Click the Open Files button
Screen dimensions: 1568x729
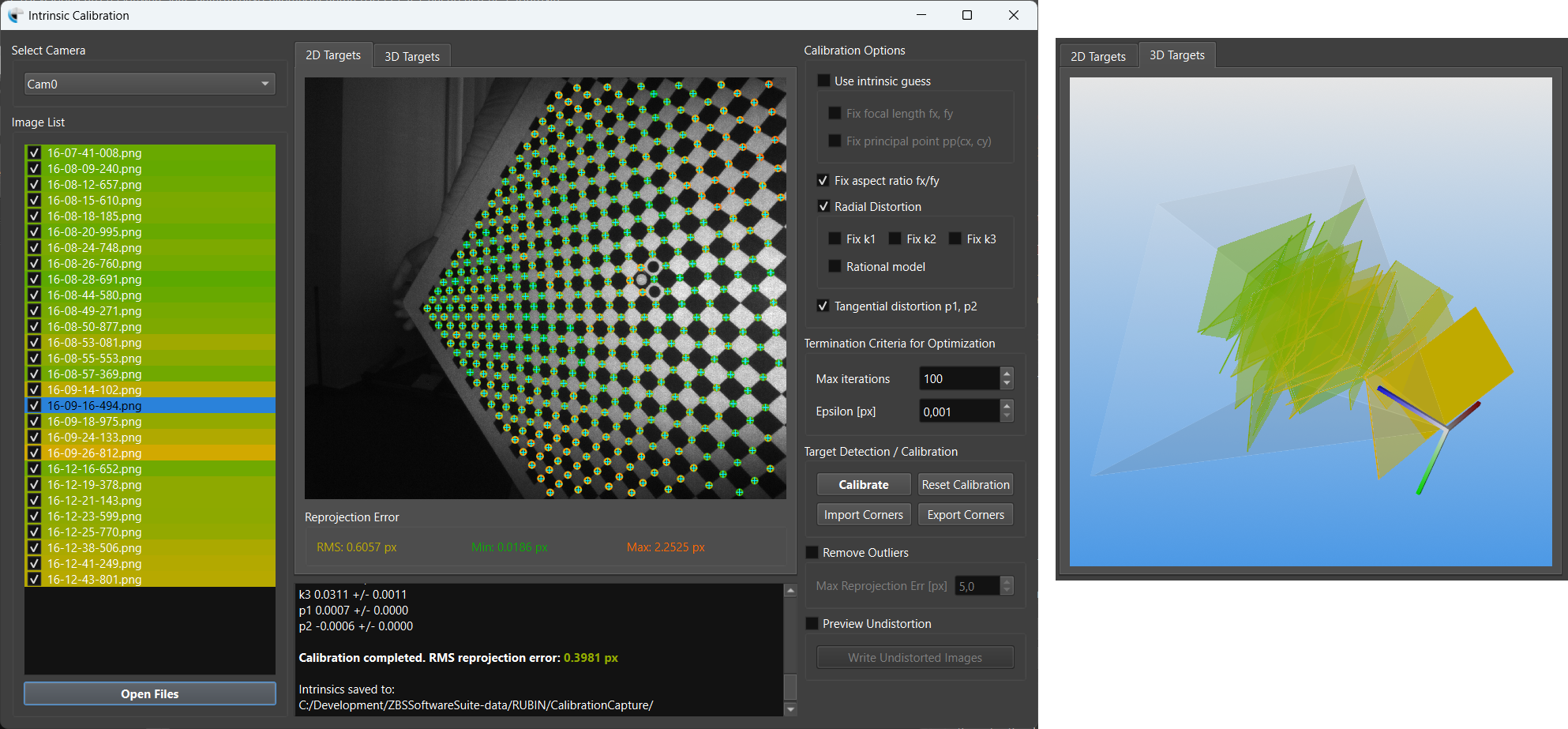point(149,693)
